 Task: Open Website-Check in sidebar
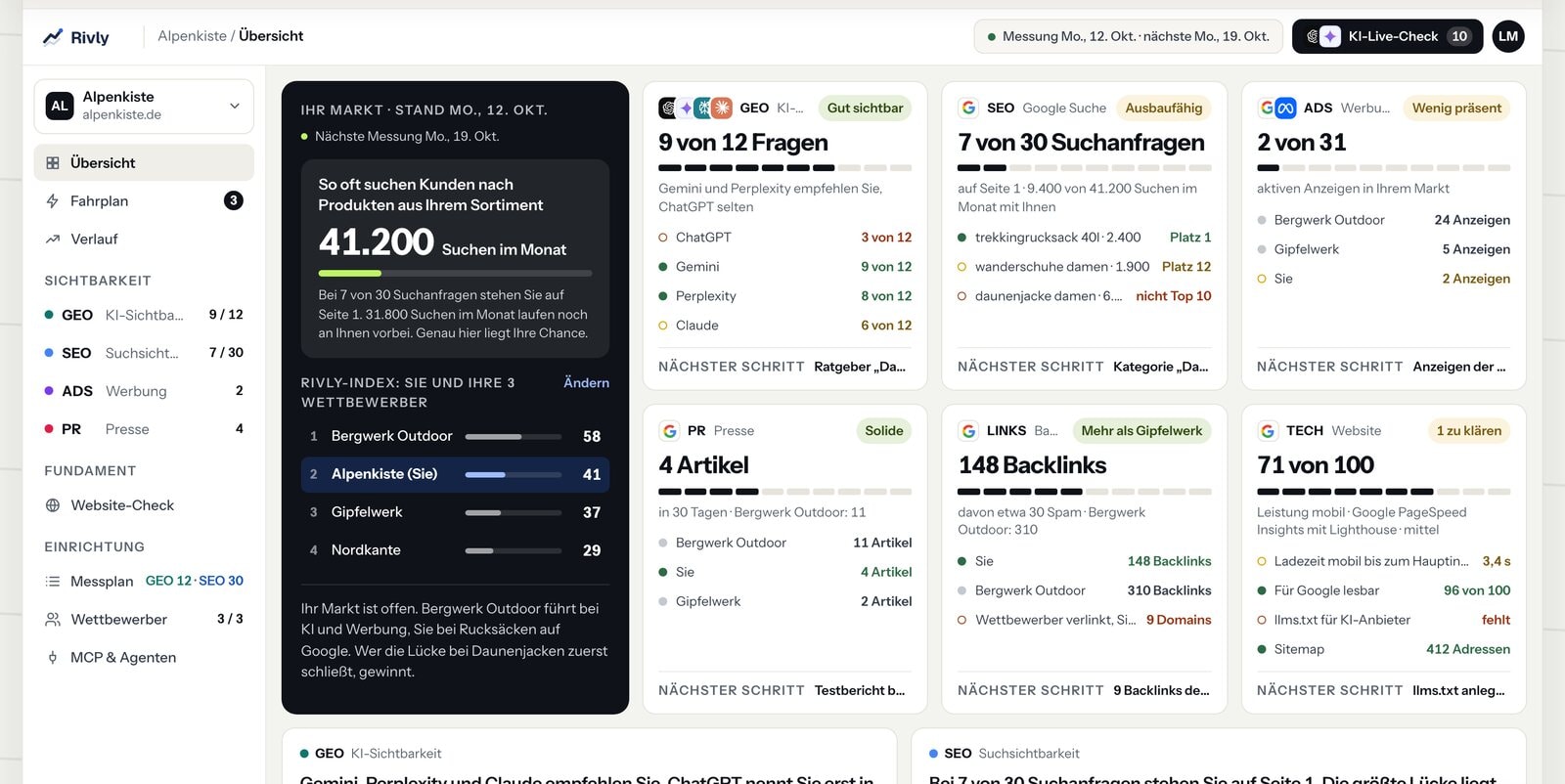tap(144, 505)
